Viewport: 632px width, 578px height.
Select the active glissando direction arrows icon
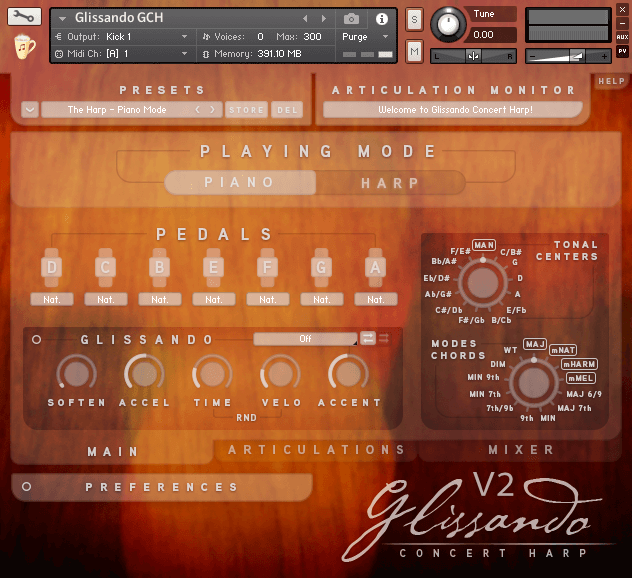coord(368,338)
